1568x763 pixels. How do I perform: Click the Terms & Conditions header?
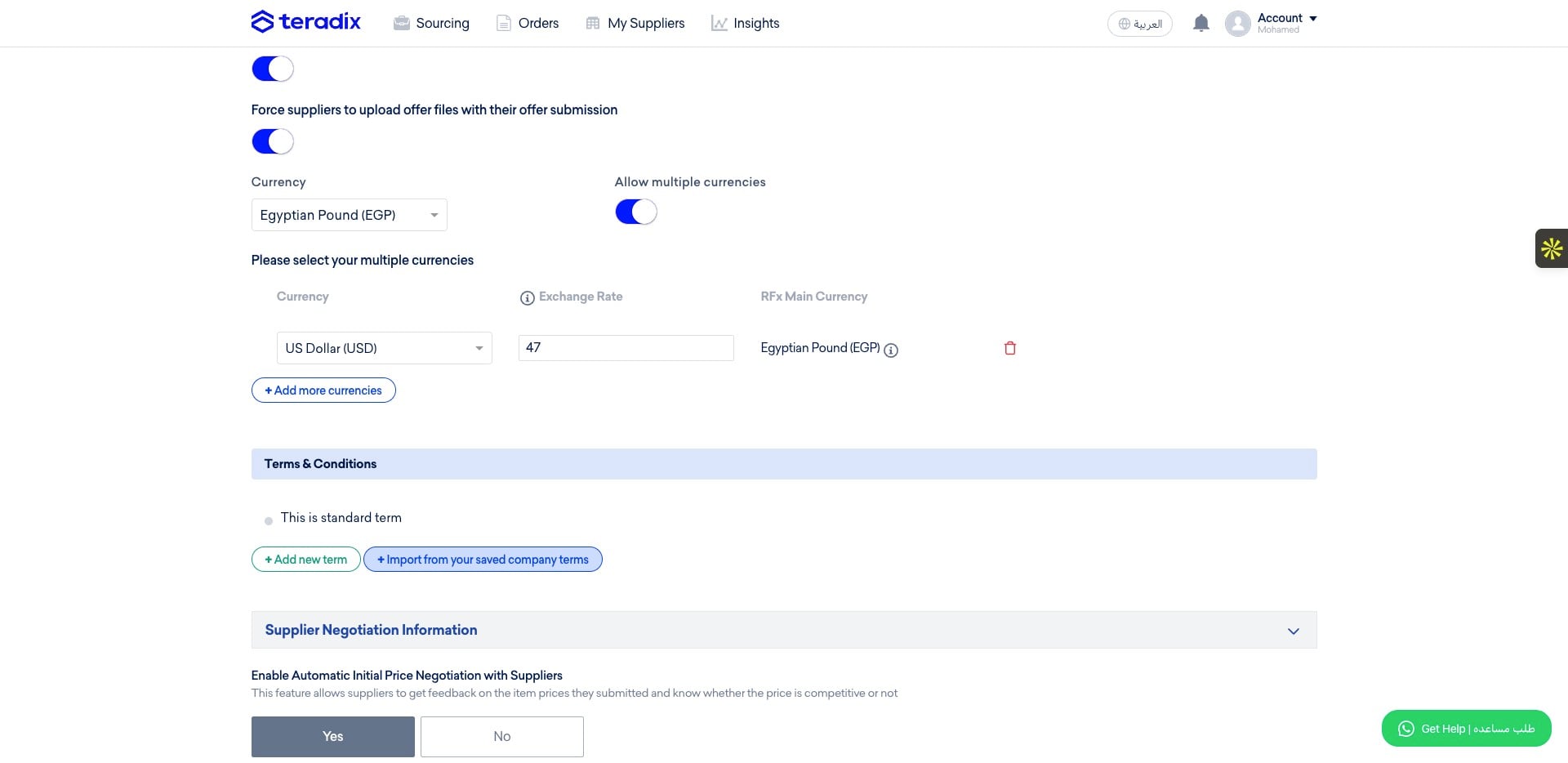click(x=784, y=464)
